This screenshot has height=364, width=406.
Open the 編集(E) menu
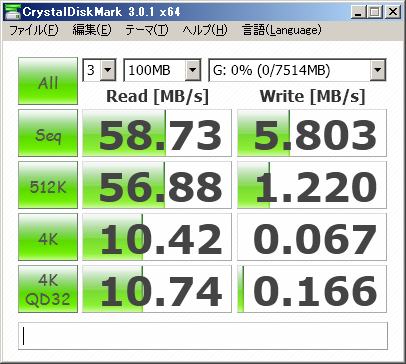coord(92,30)
